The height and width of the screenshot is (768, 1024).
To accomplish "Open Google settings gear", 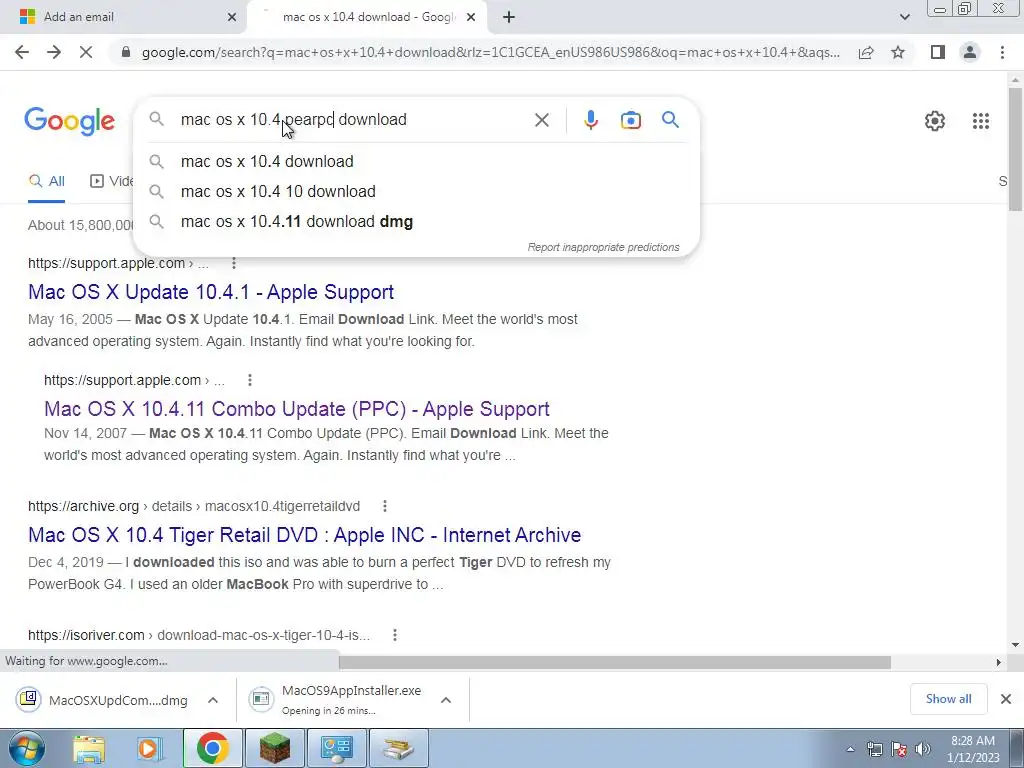I will click(935, 121).
